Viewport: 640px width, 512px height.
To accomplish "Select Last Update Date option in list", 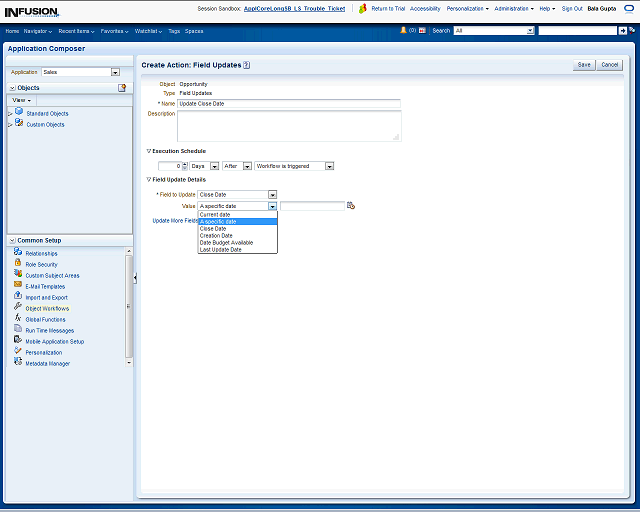I will pos(220,249).
